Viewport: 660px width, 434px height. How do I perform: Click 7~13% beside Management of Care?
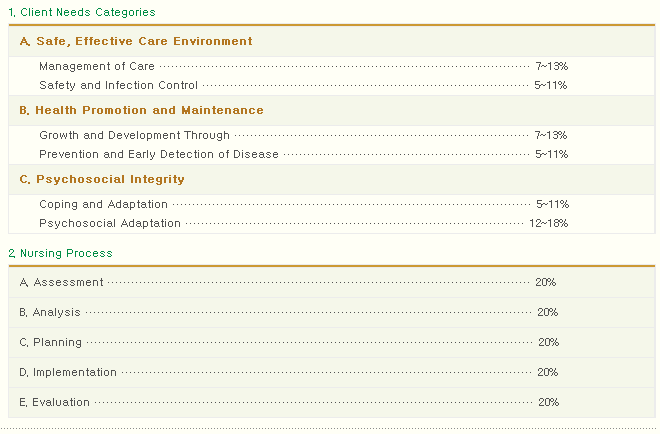[x=551, y=67]
